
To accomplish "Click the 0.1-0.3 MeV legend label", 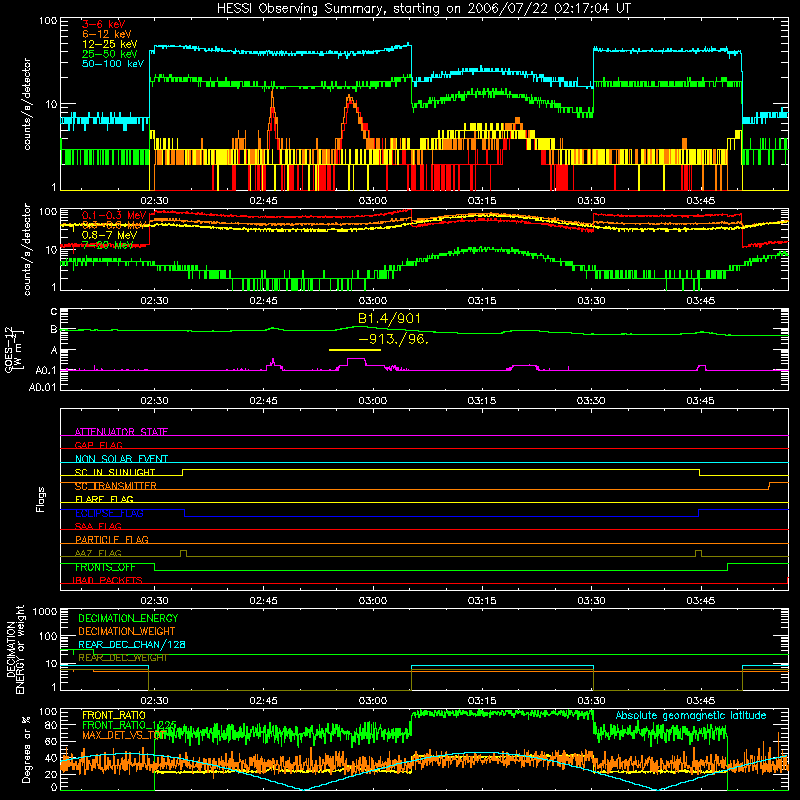I will [x=113, y=215].
